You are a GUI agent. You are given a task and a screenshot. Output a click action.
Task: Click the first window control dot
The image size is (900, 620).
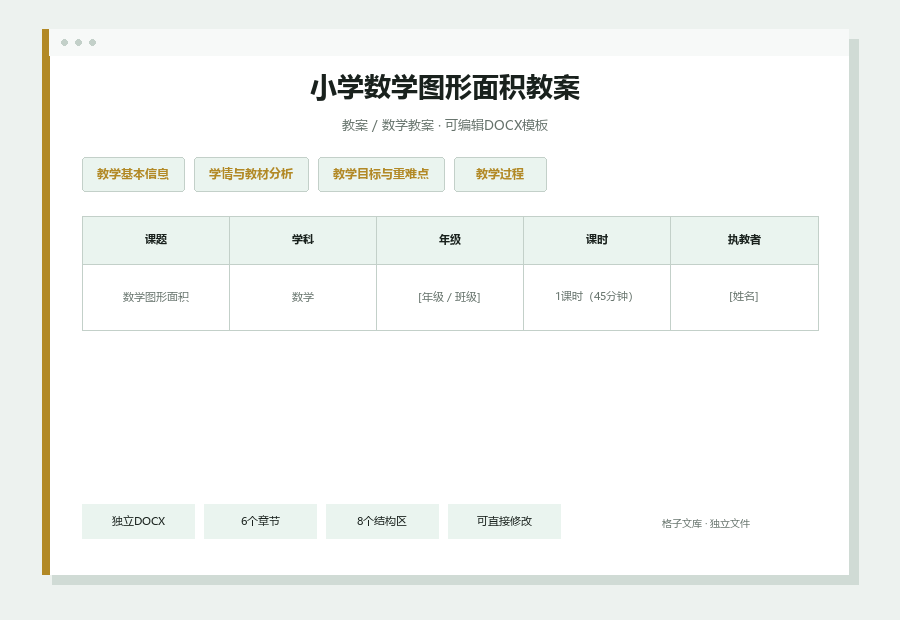click(64, 42)
